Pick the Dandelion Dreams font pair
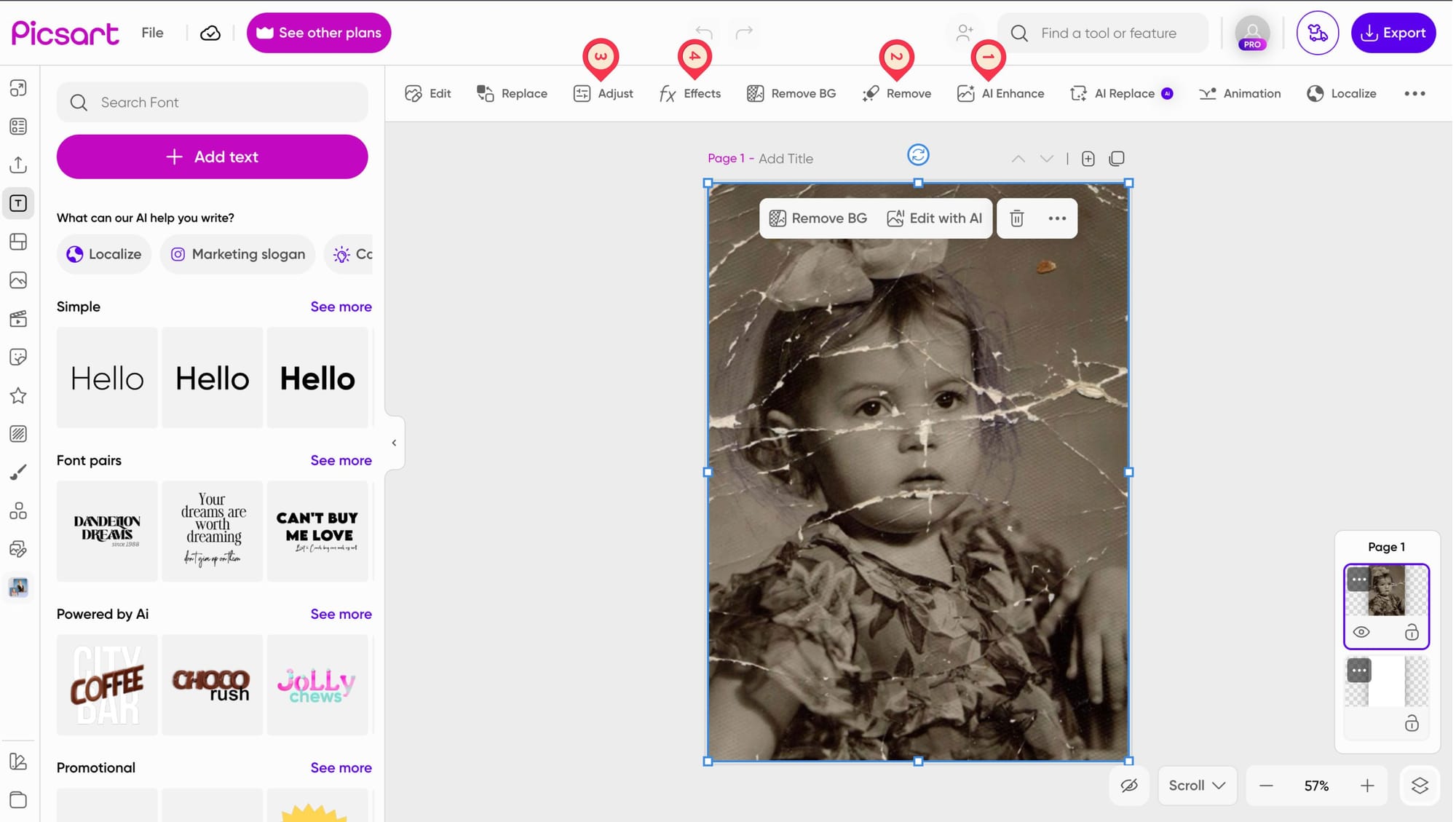 pyautogui.click(x=107, y=531)
